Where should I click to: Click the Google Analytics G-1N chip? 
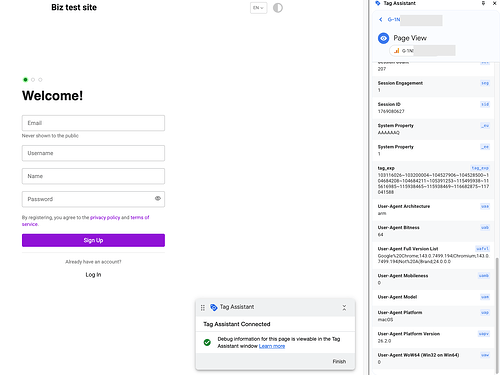point(422,51)
